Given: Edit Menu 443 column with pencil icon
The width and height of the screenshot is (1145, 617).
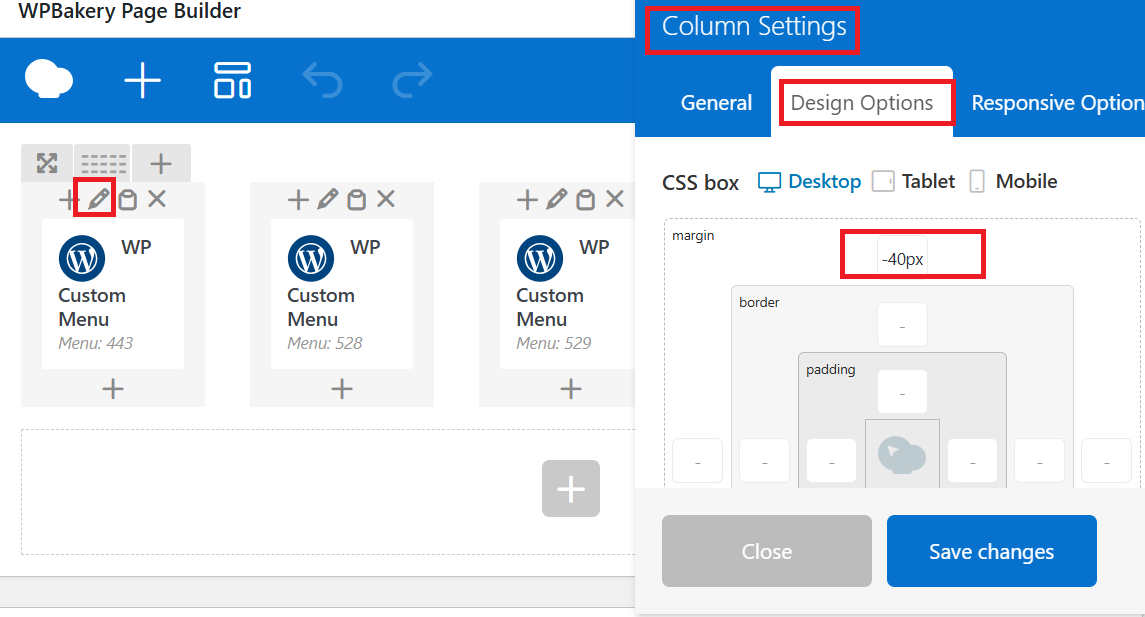Looking at the screenshot, I should tap(99, 199).
